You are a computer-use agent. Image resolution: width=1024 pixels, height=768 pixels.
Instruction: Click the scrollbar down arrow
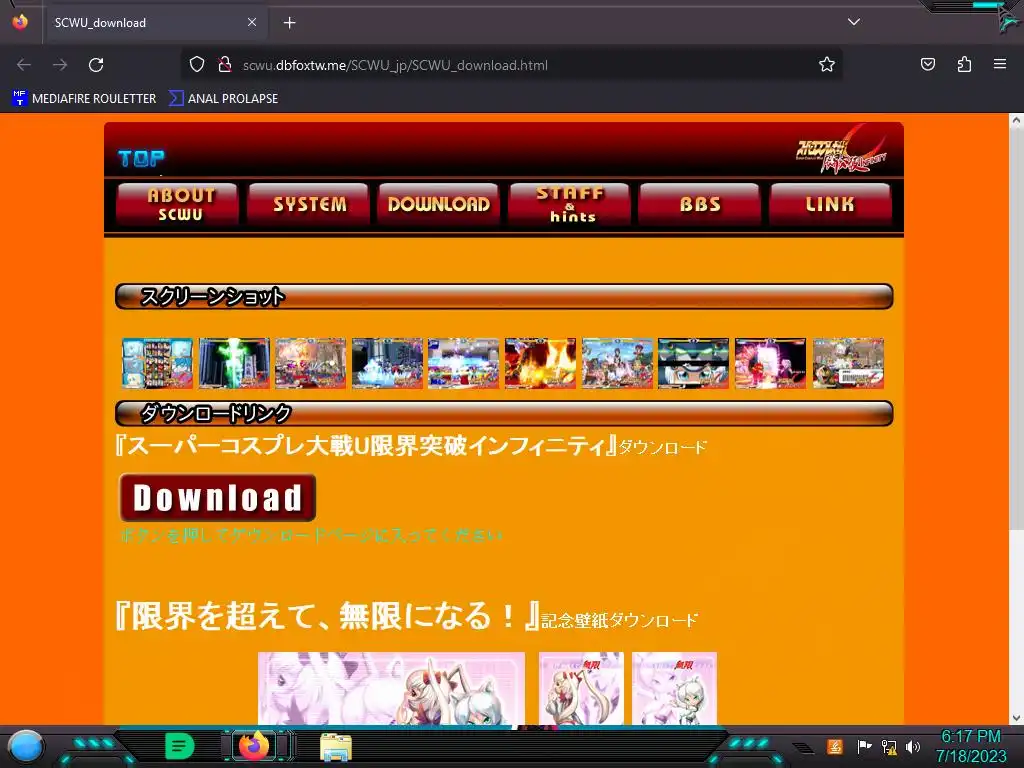1016,717
